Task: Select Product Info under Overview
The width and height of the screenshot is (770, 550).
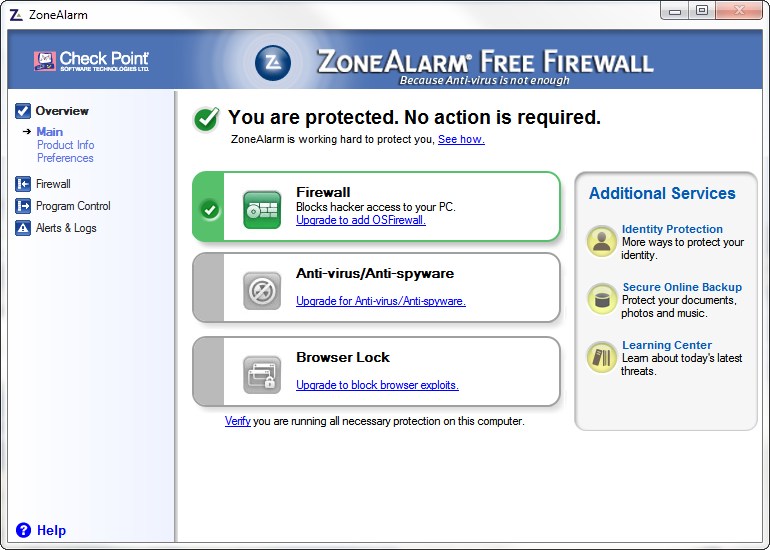Action: [65, 145]
